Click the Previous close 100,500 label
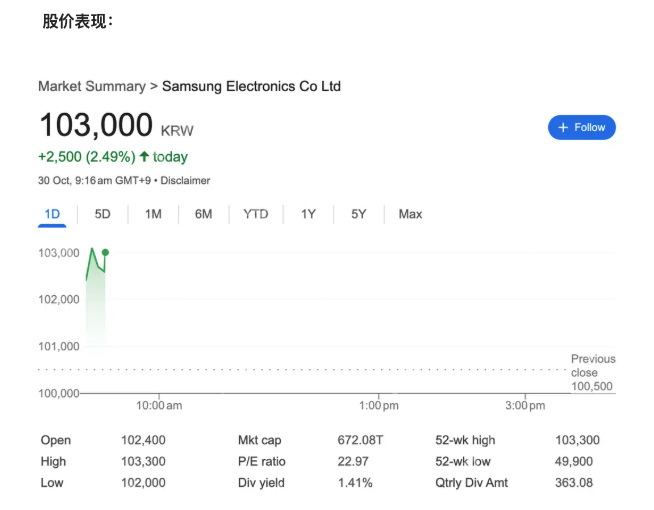Screen dimensions: 654x510 pos(592,372)
